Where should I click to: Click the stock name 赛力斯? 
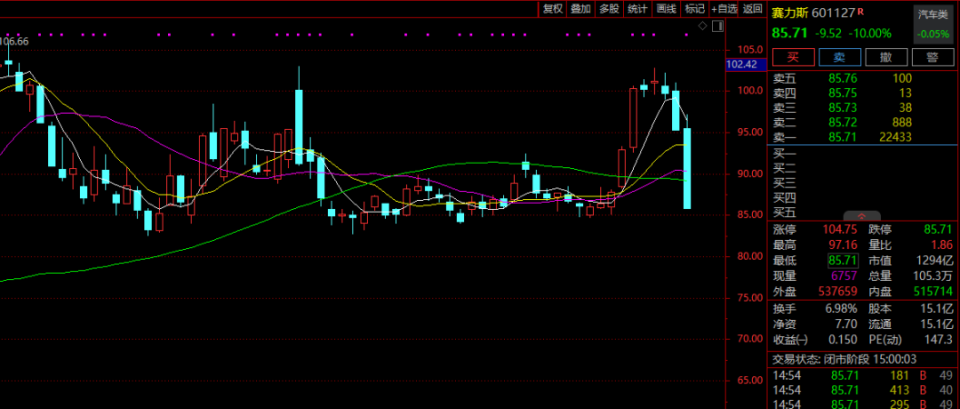coord(790,12)
